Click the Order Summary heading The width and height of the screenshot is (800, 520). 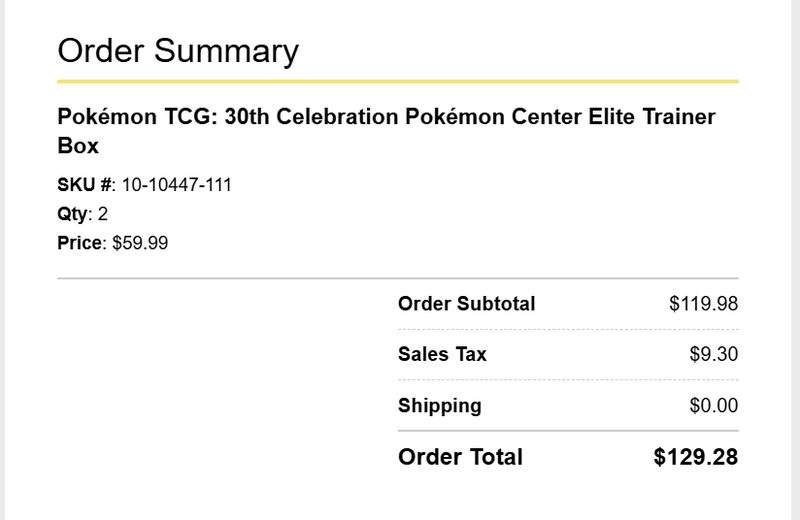point(178,52)
